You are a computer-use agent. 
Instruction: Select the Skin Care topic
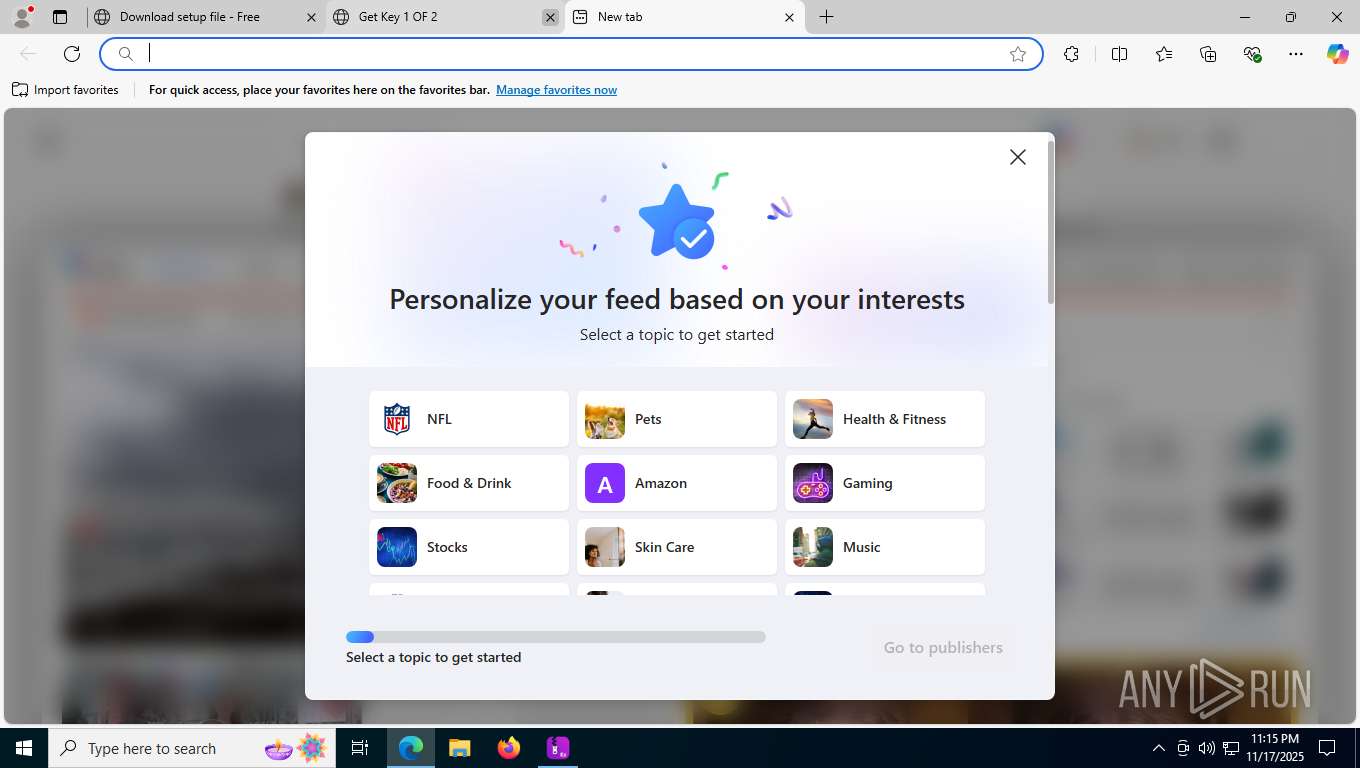point(677,547)
